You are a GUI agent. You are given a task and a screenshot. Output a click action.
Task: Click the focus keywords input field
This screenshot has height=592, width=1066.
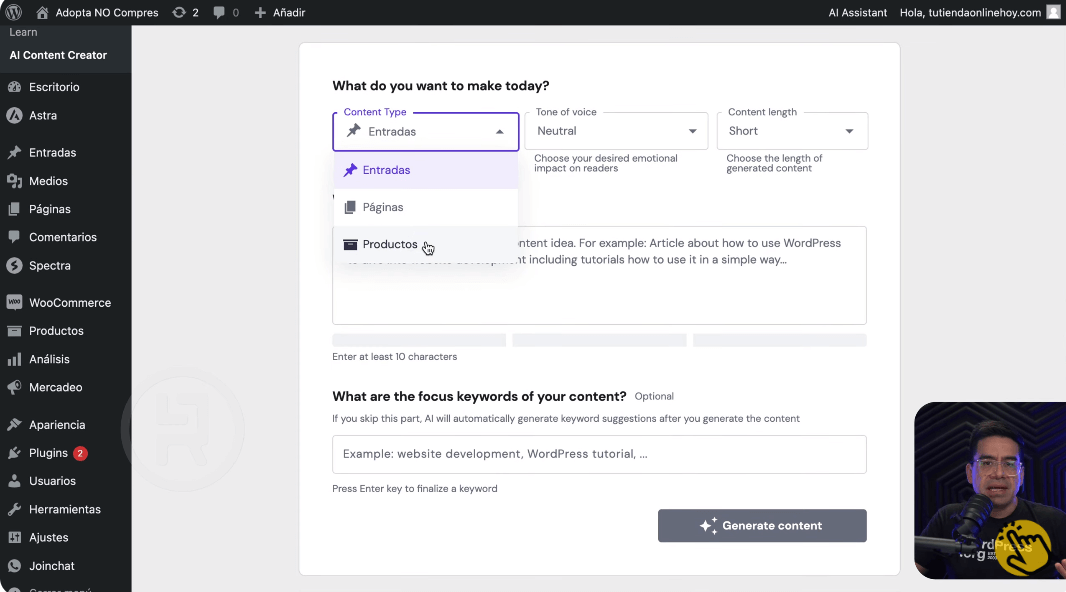pyautogui.click(x=599, y=454)
